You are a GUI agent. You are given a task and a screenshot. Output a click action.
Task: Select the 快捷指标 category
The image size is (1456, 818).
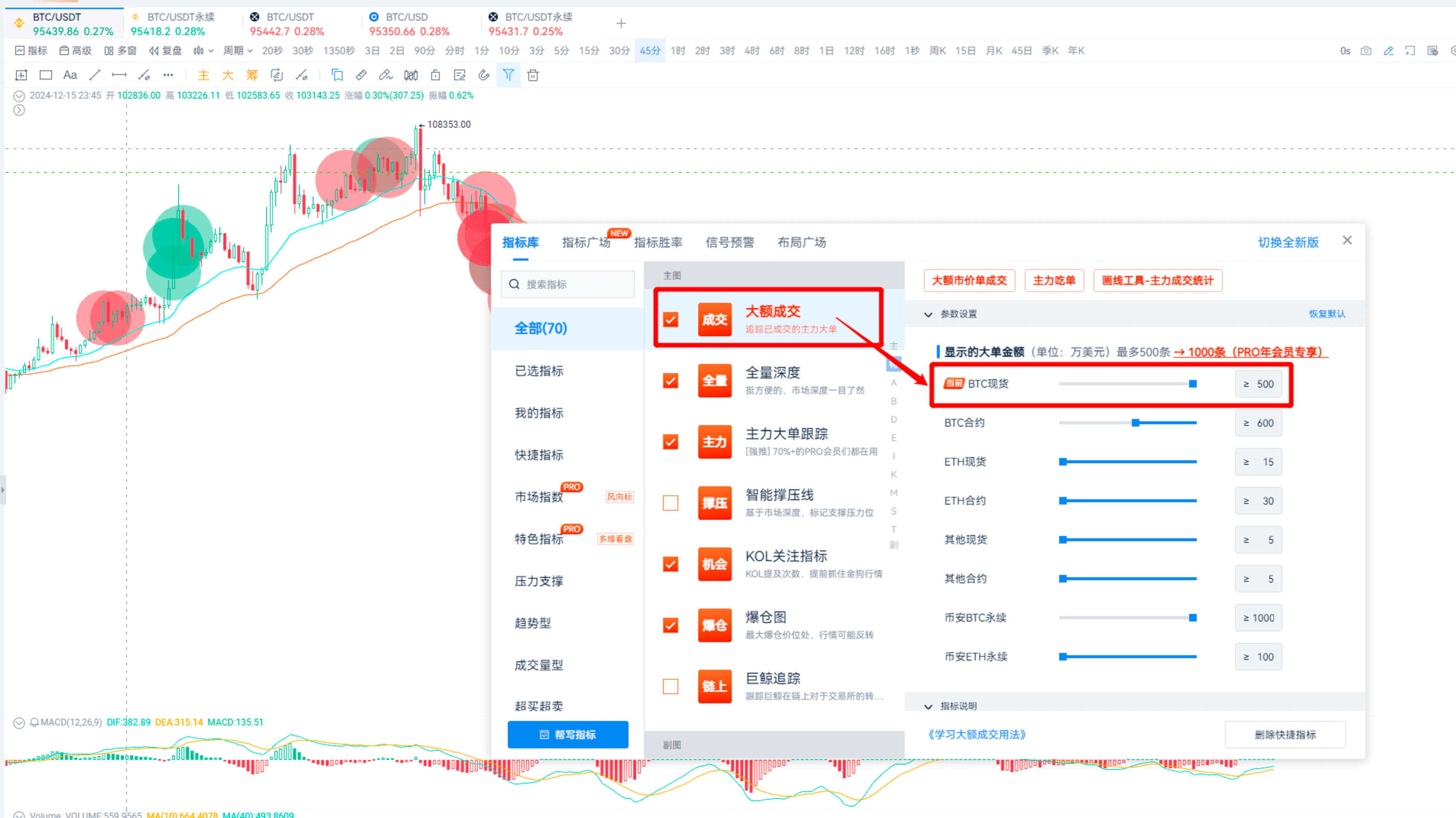coord(539,455)
